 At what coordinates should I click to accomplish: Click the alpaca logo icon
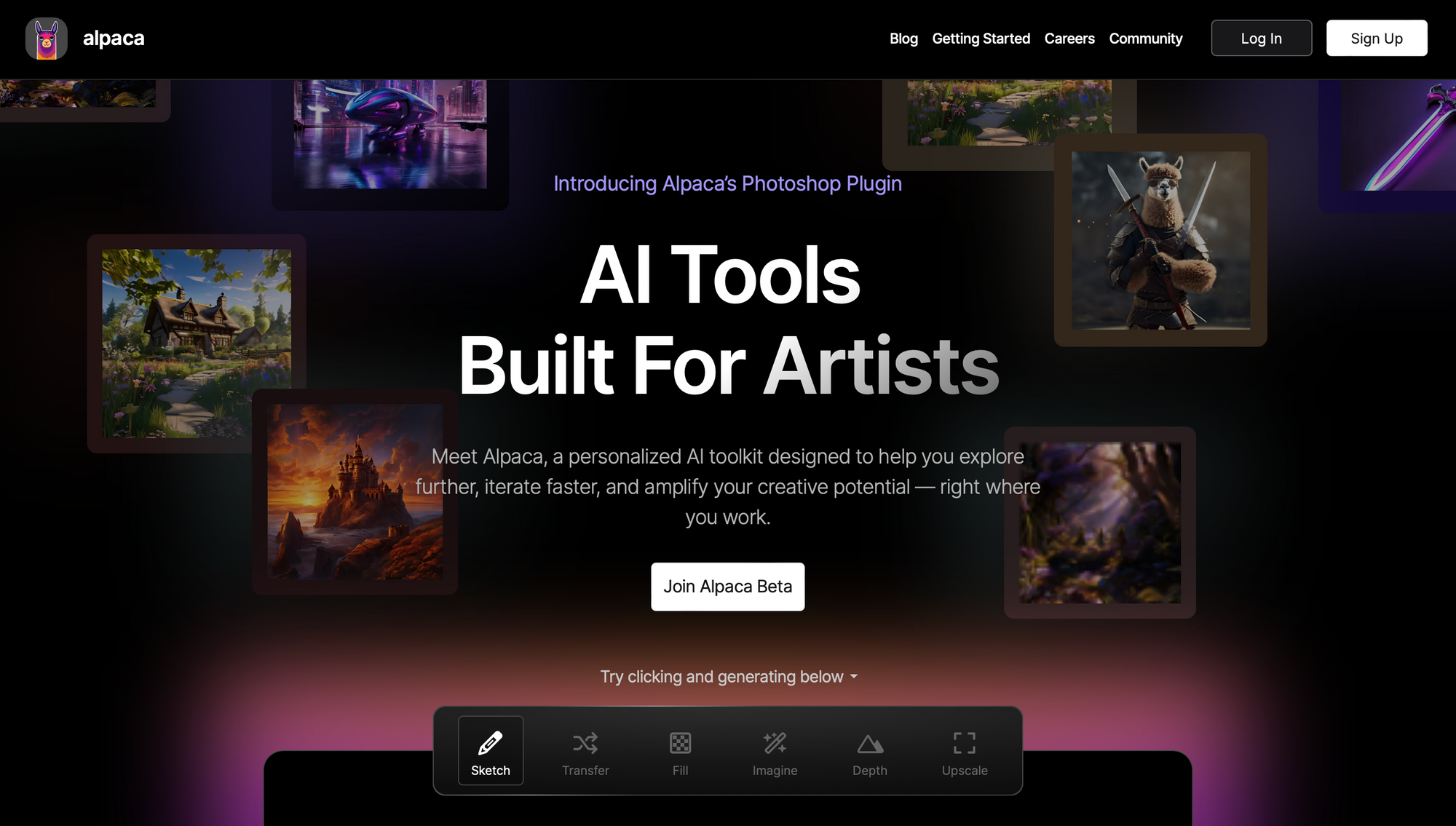pos(47,39)
